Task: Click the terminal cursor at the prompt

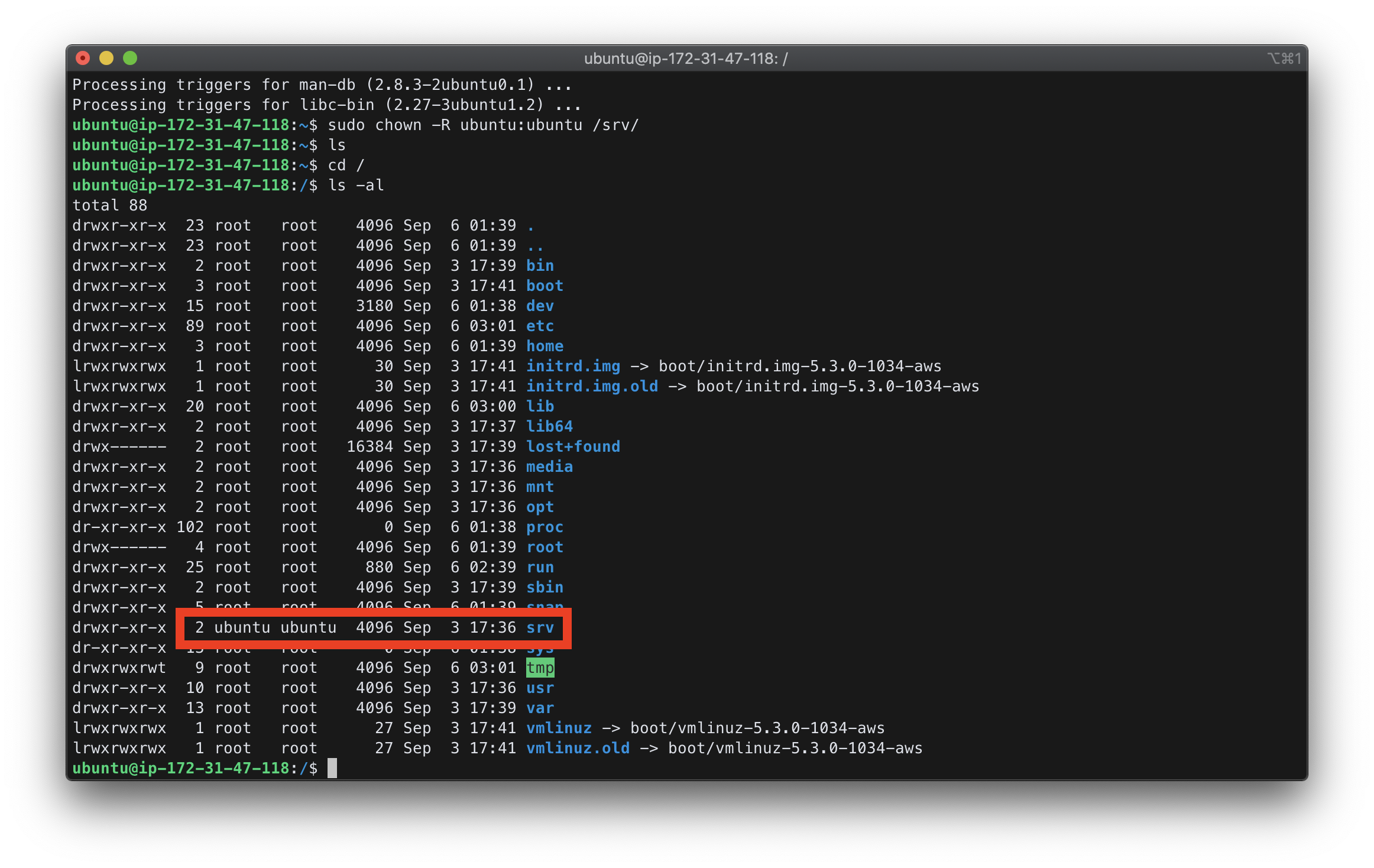Action: tap(332, 768)
